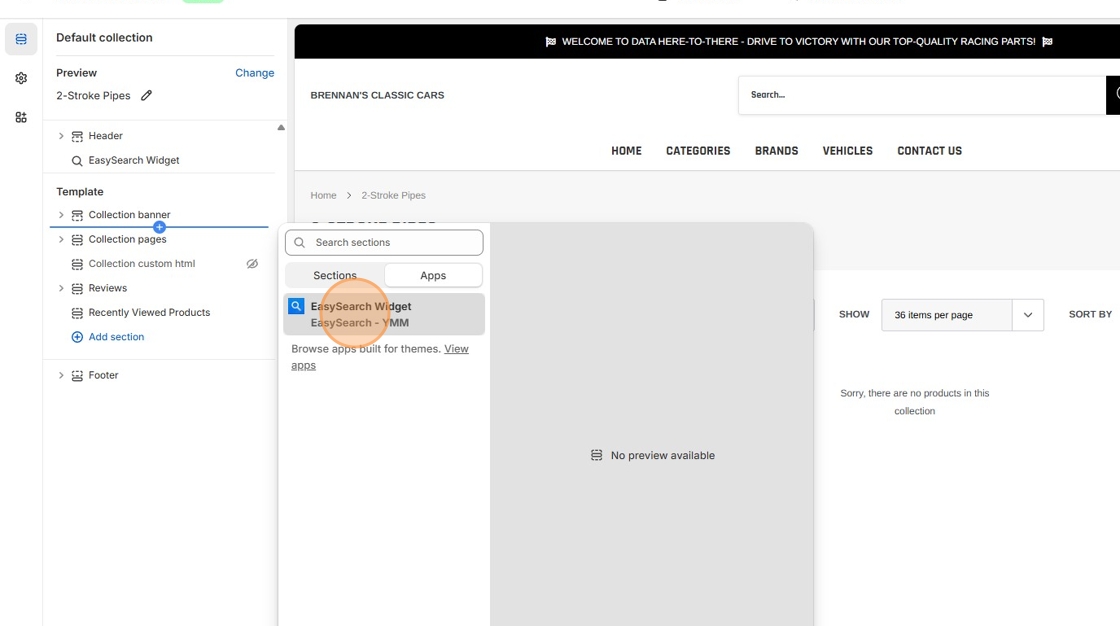Edit preview collection with the pencil icon
This screenshot has width=1120, height=626.
tap(146, 95)
